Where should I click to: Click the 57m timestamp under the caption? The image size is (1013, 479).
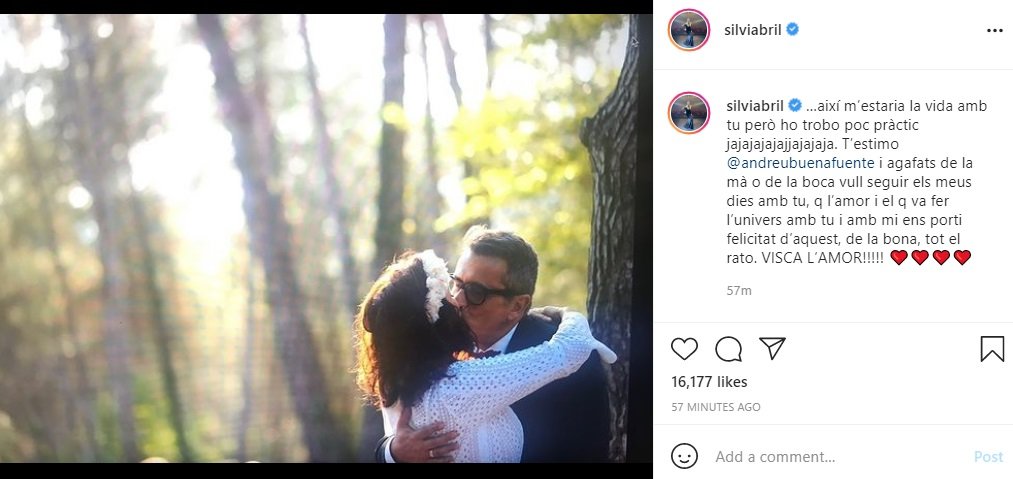click(740, 291)
